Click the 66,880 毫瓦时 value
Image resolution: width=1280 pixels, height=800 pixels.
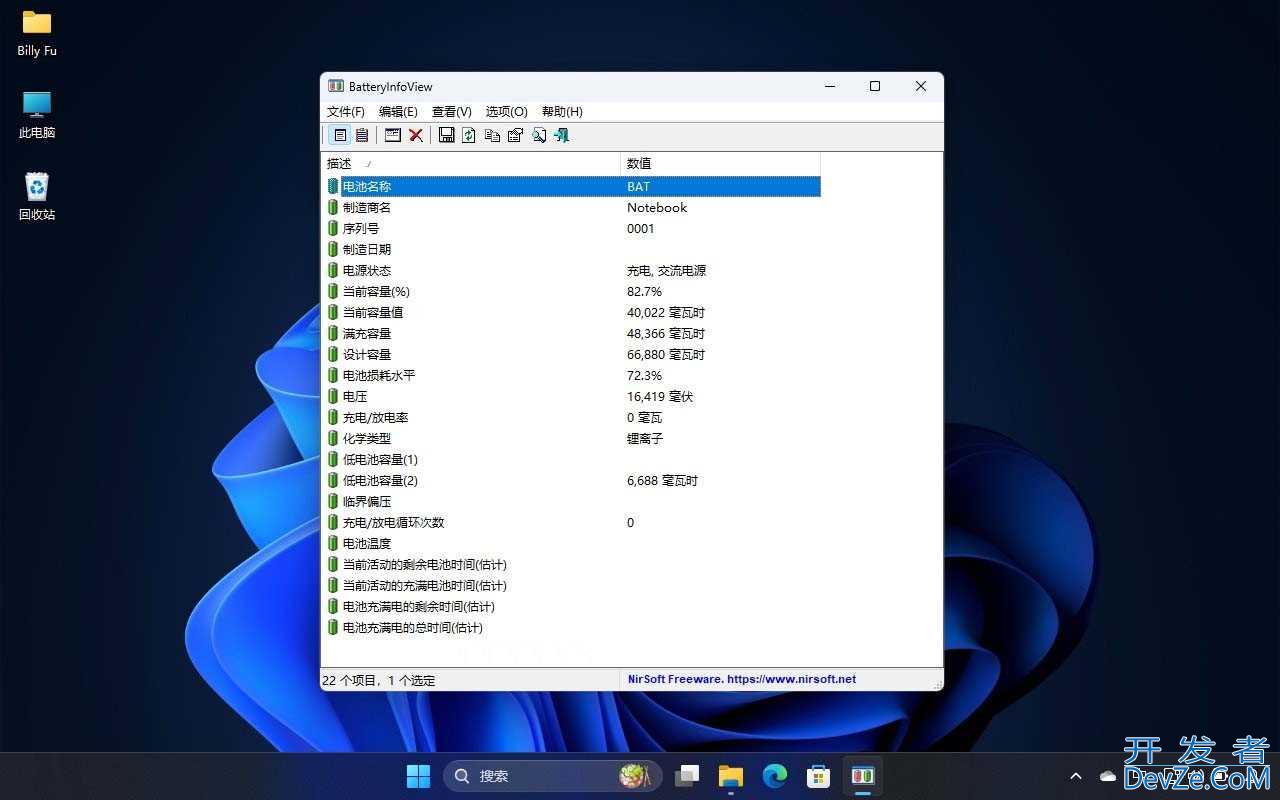tap(666, 354)
